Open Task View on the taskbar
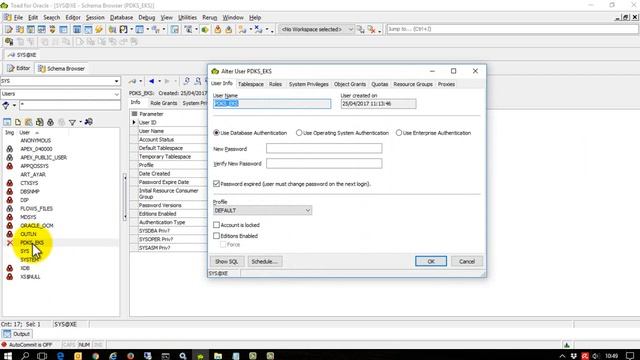This screenshot has width=640, height=360. [x=42, y=356]
